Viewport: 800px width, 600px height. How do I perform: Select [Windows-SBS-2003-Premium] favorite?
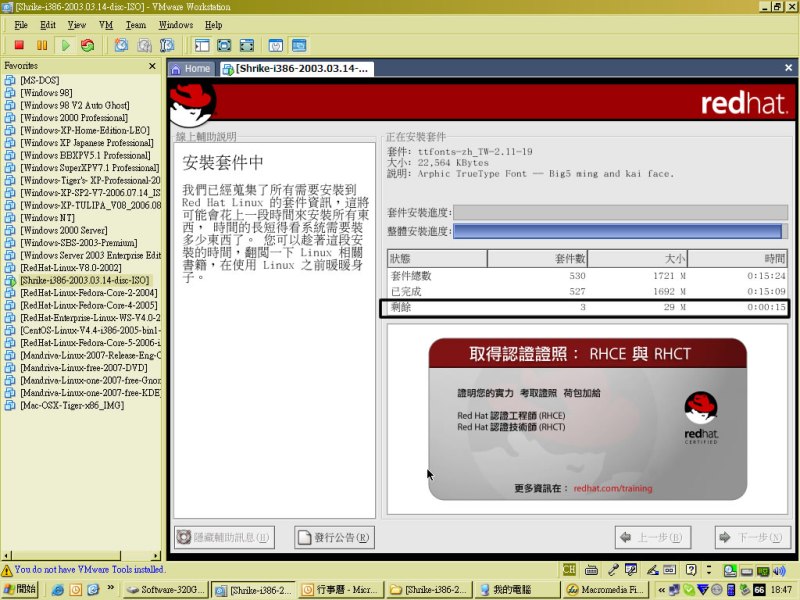click(79, 243)
